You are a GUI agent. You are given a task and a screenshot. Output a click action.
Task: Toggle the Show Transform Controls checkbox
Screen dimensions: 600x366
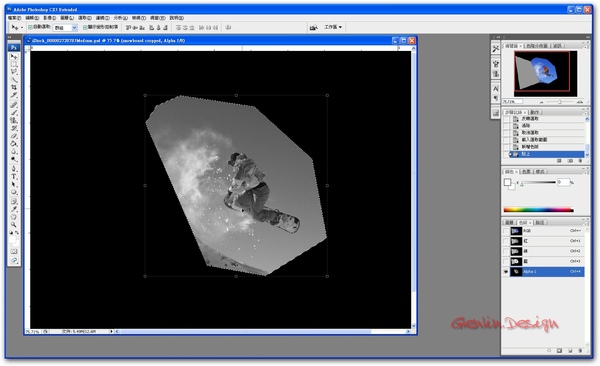85,27
